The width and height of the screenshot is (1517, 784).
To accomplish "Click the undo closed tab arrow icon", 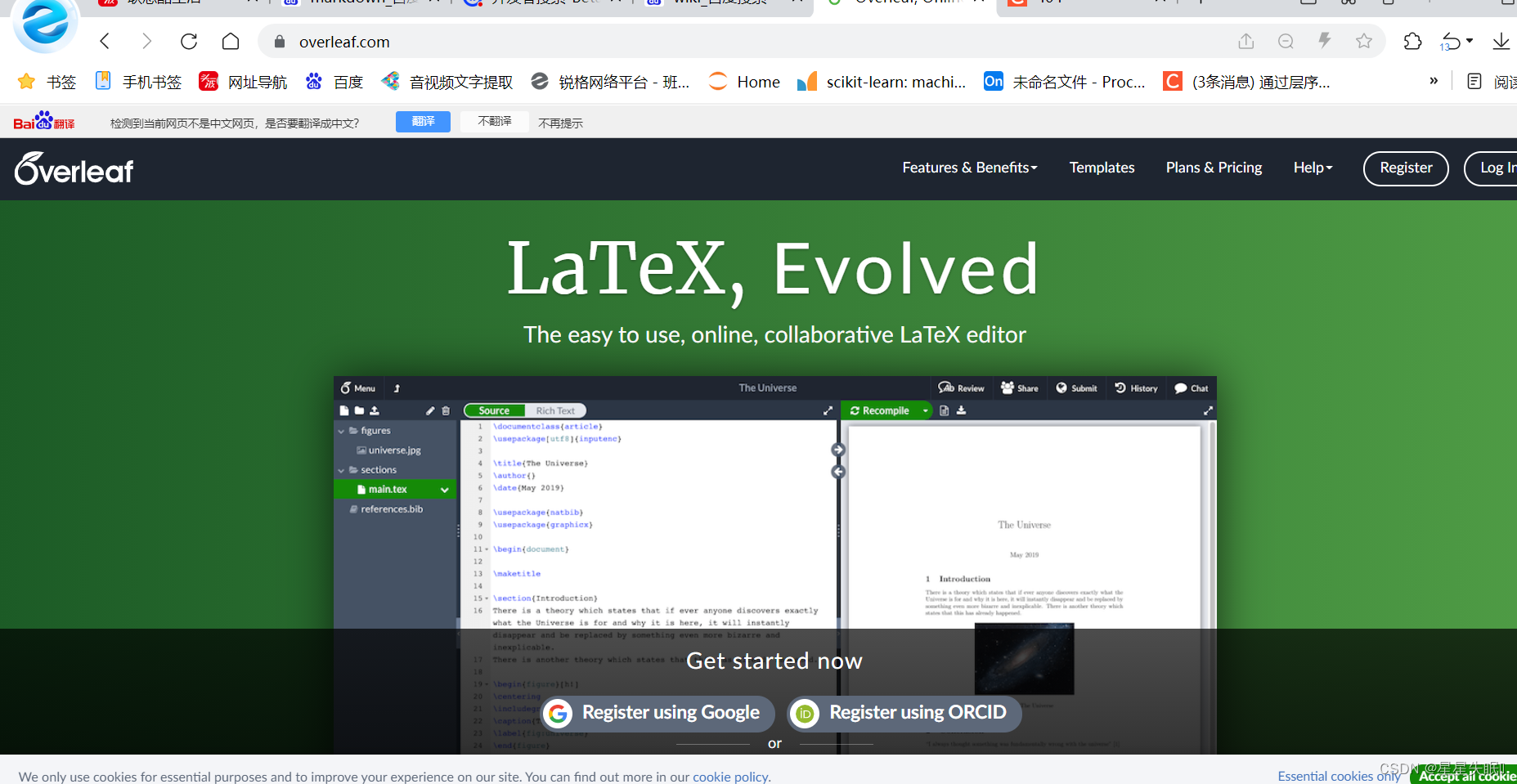I will tap(1452, 41).
